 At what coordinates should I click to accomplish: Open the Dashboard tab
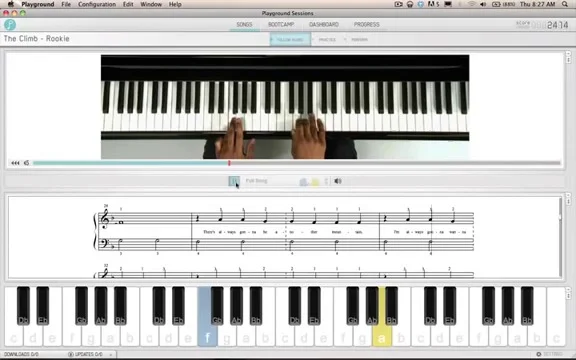point(324,25)
